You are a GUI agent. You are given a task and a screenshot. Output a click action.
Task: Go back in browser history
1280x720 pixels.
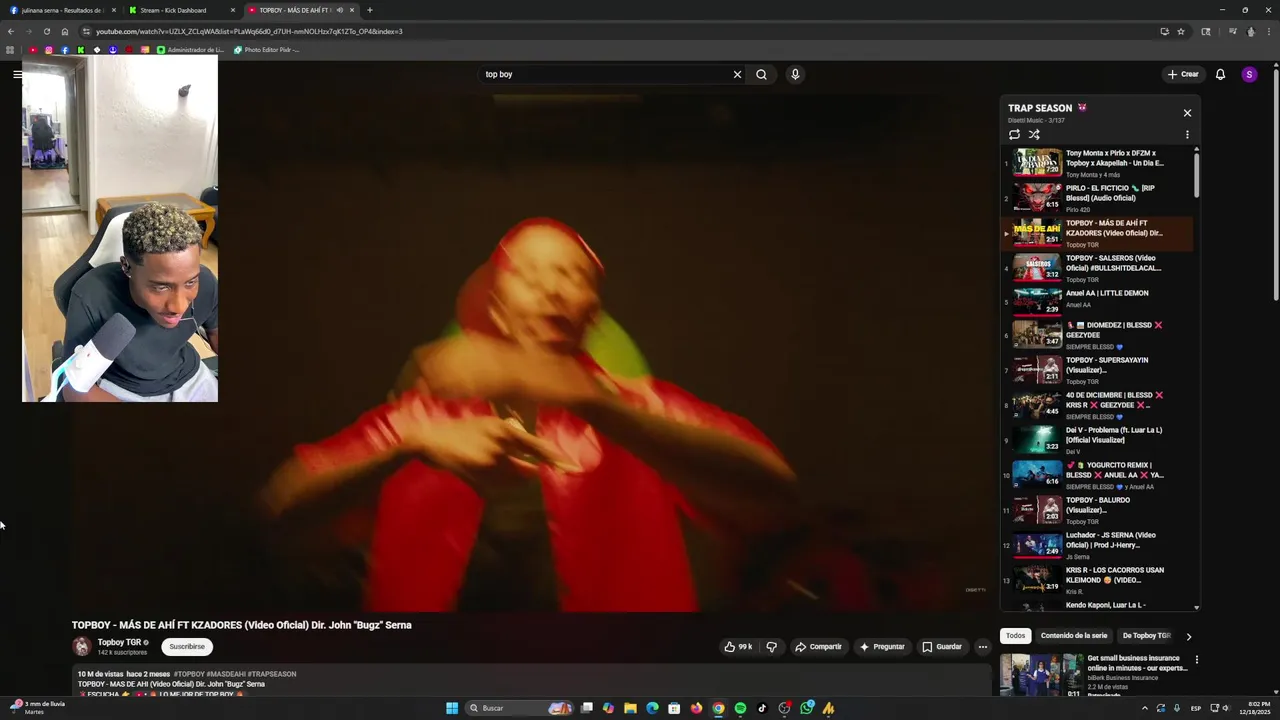click(x=10, y=31)
